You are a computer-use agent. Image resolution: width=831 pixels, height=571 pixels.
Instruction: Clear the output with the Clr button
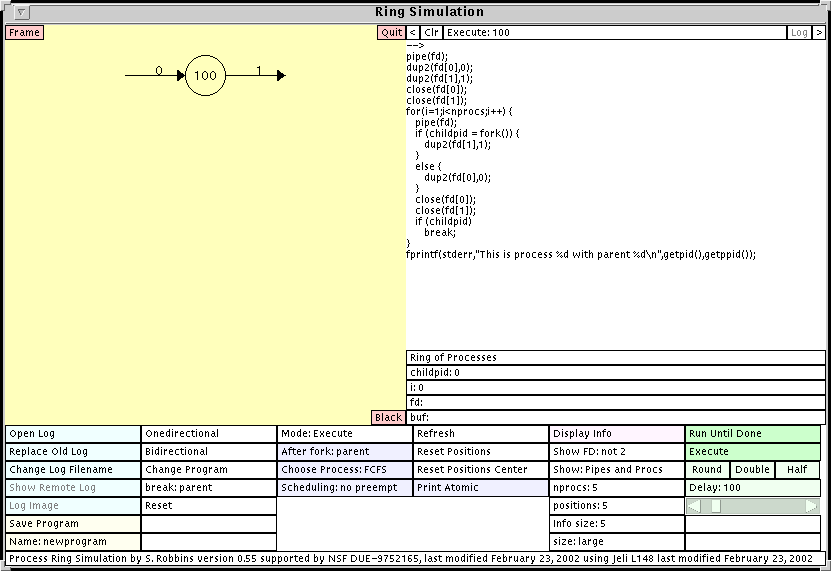pos(431,32)
